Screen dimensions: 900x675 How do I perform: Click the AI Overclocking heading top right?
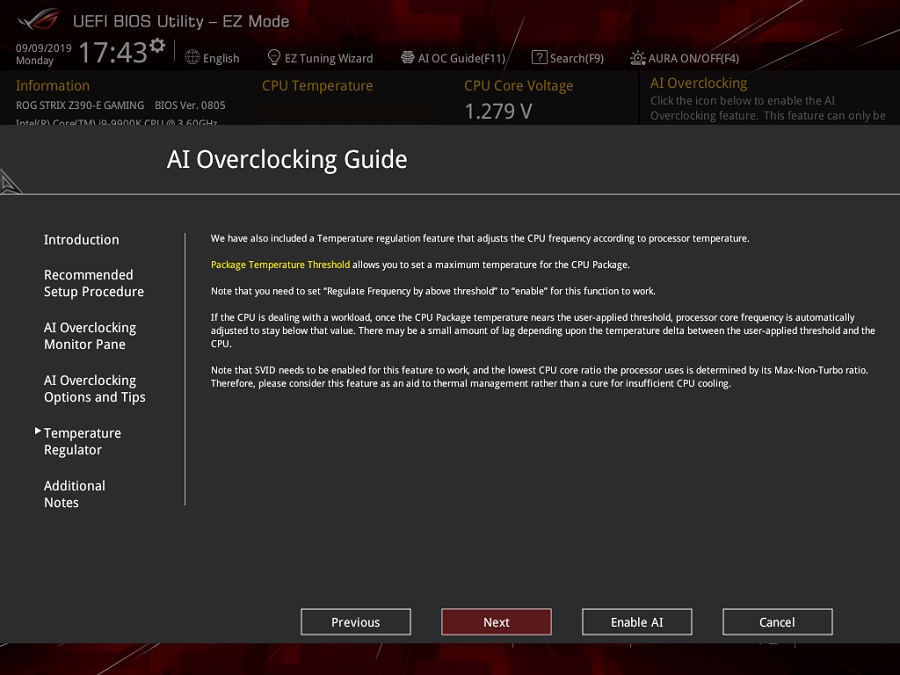699,83
